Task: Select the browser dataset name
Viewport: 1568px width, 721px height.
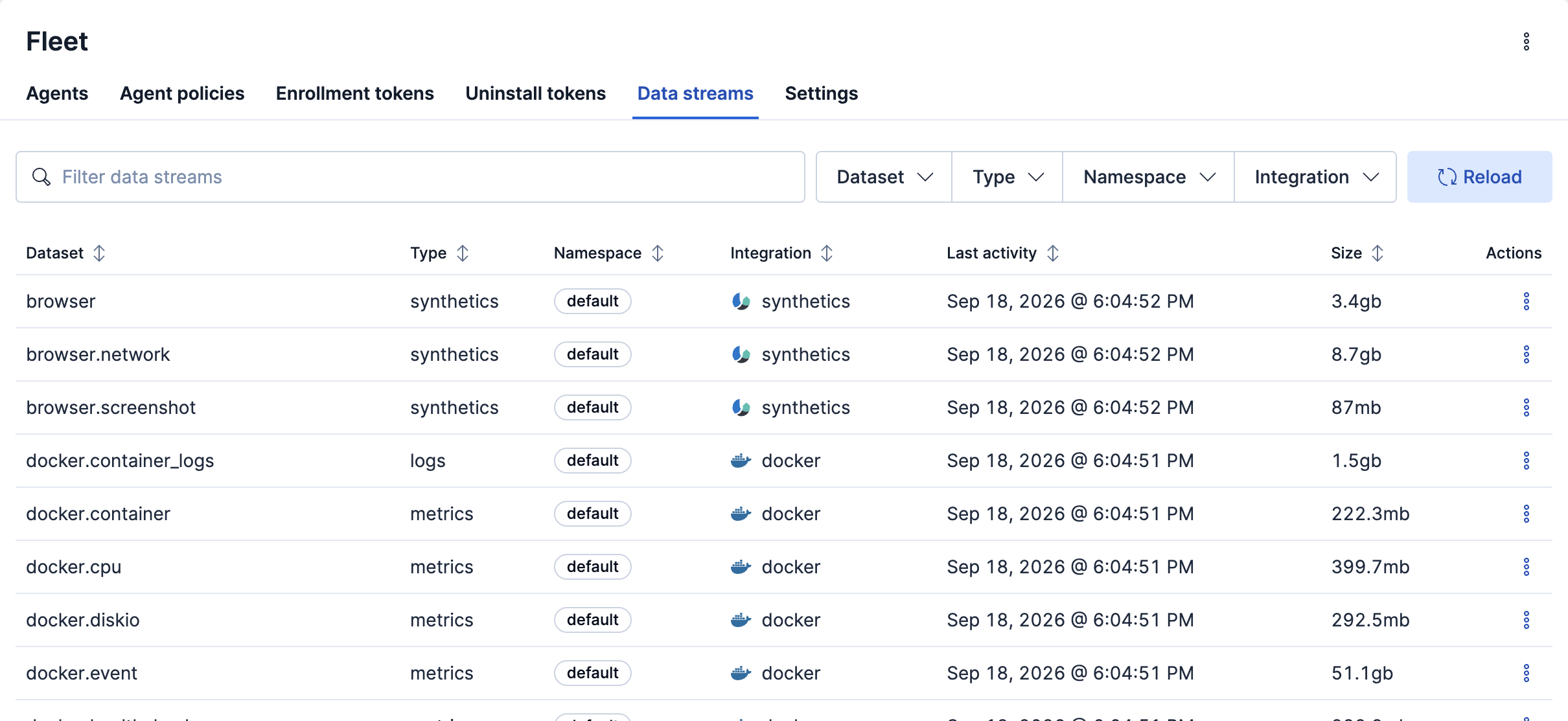Action: click(x=61, y=301)
